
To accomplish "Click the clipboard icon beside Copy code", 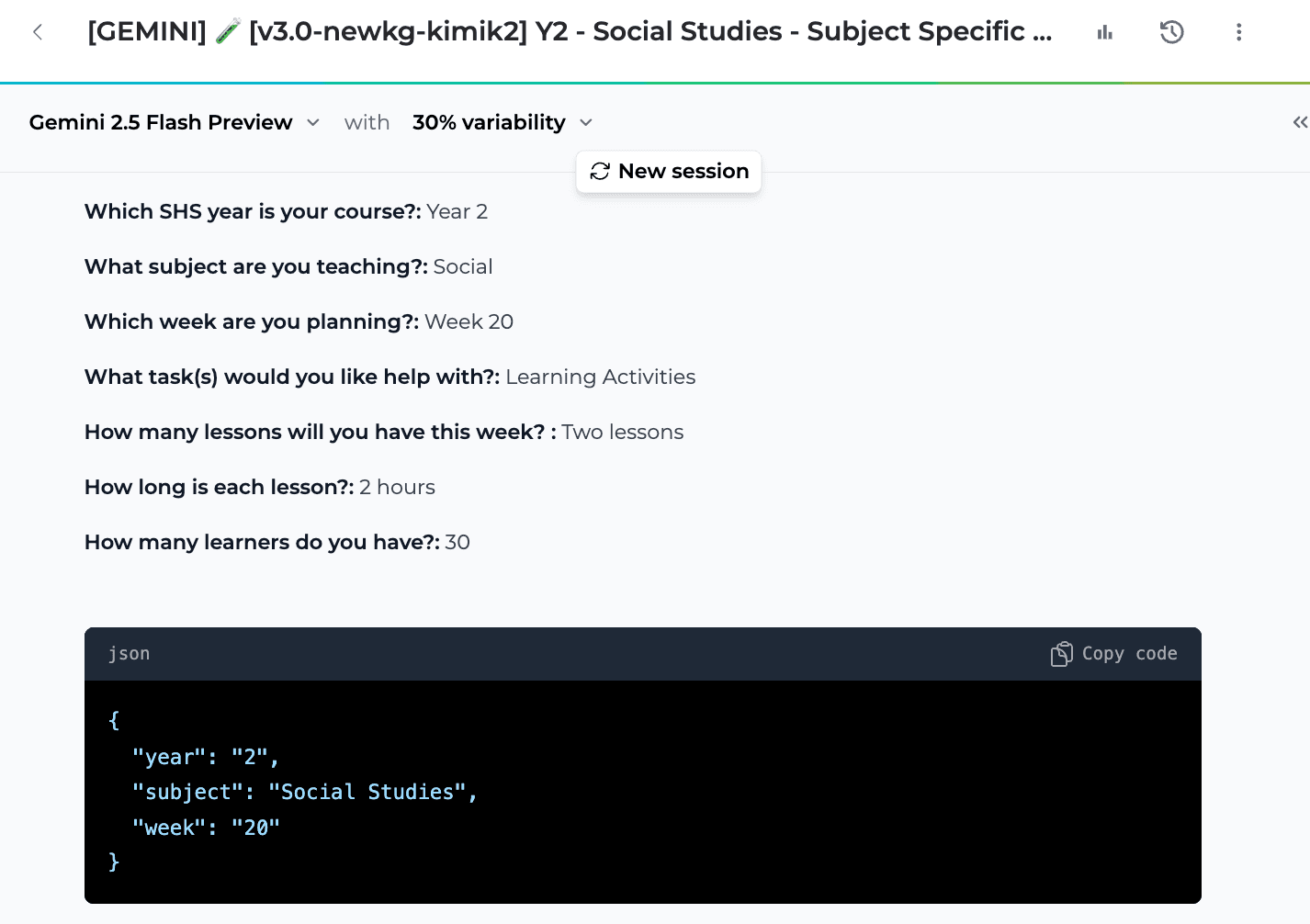I will pyautogui.click(x=1061, y=653).
